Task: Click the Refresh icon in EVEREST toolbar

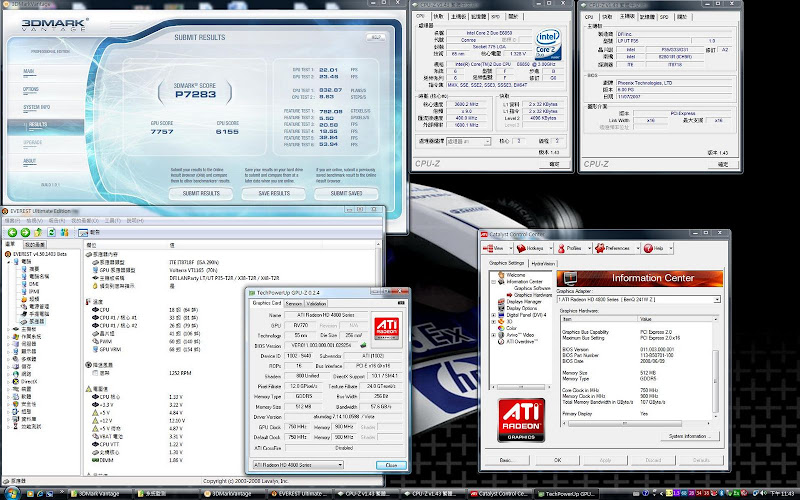Action: 52,233
